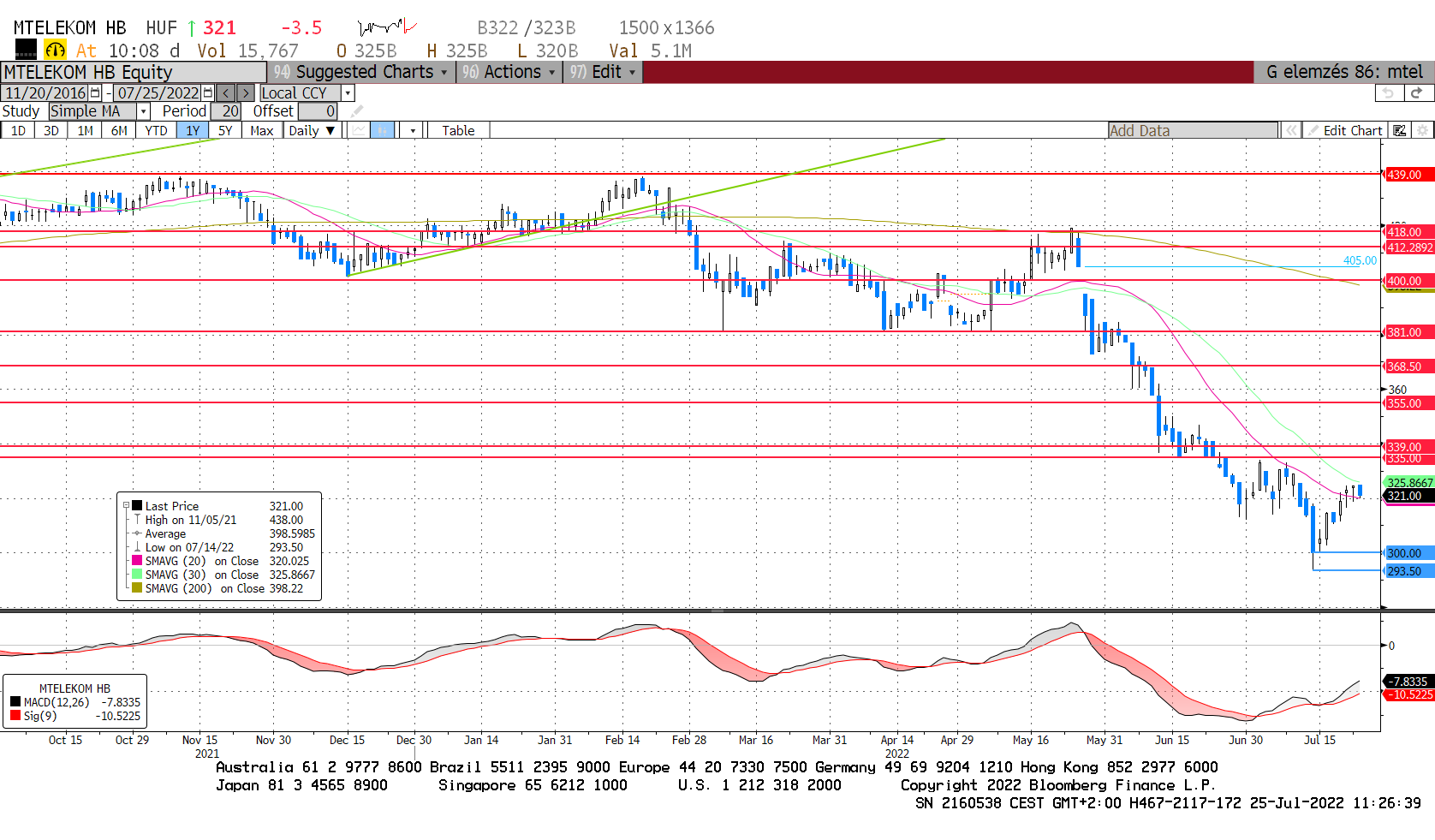Click the end date field 07/25/2022
Screen dimensions: 1435x840
[158, 92]
